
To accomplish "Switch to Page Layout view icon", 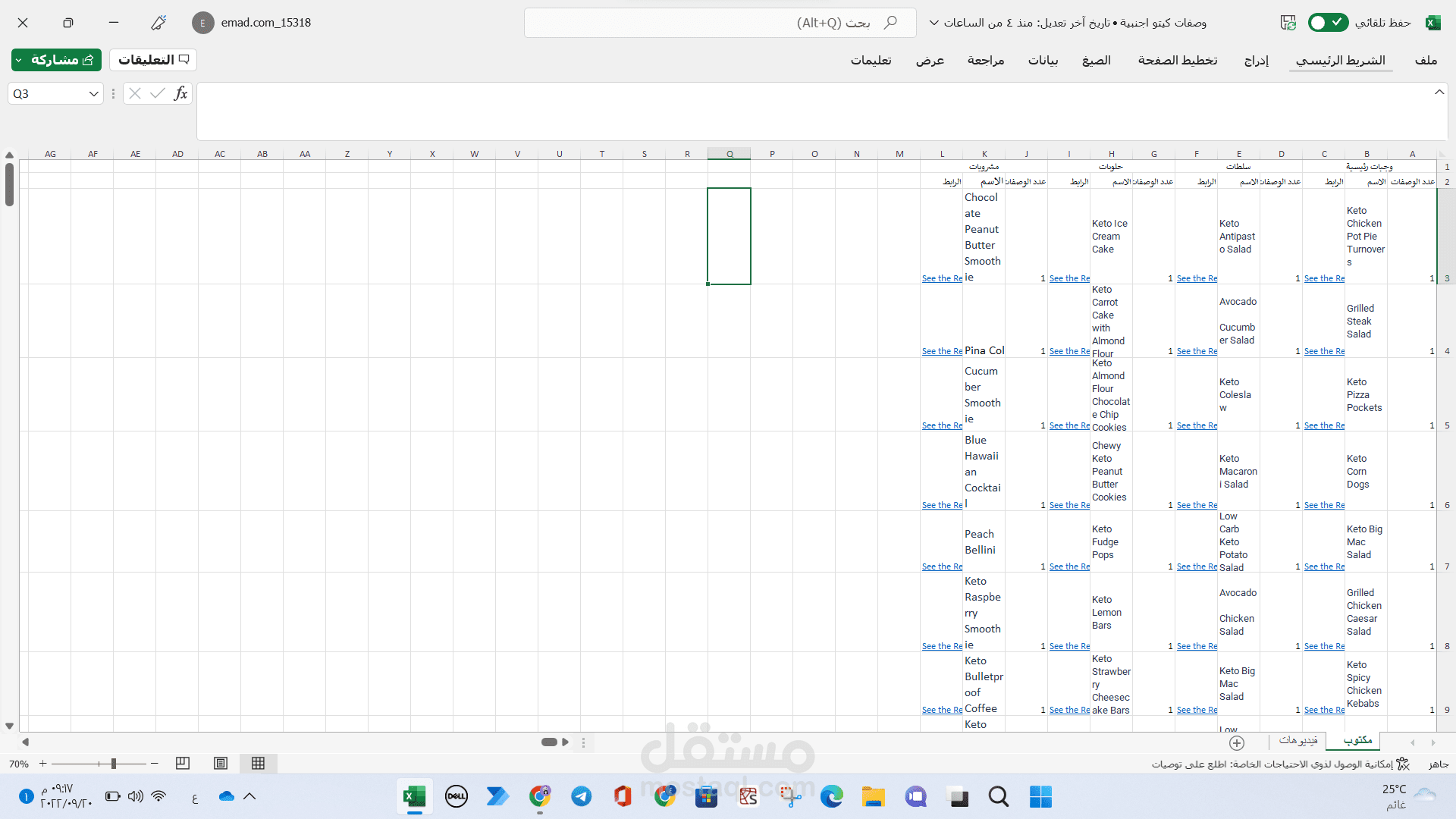I will (x=221, y=764).
